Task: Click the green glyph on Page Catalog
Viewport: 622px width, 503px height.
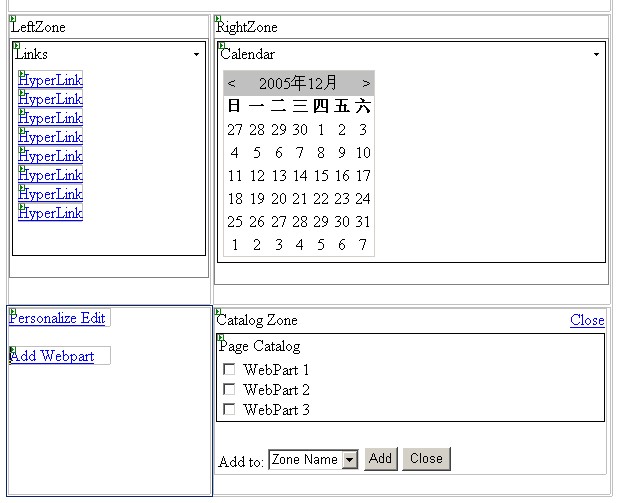Action: 221,338
